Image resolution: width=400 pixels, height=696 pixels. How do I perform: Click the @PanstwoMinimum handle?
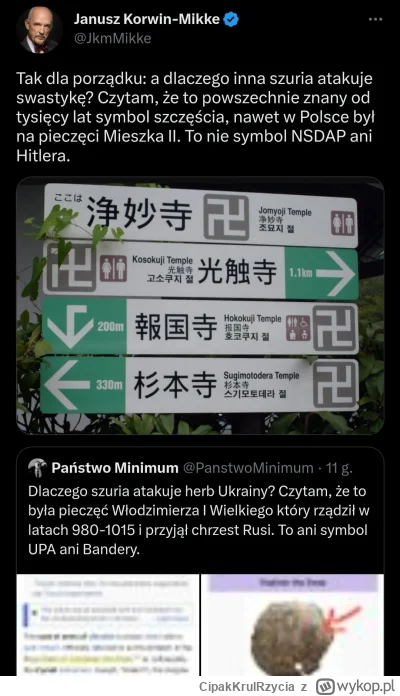[x=248, y=468]
